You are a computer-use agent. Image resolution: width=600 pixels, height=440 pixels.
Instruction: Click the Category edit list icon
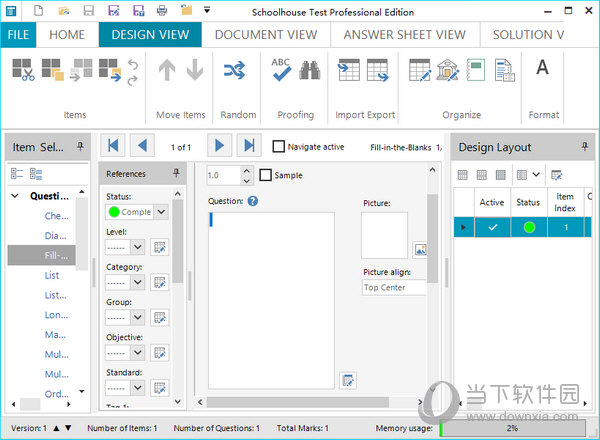coord(160,282)
